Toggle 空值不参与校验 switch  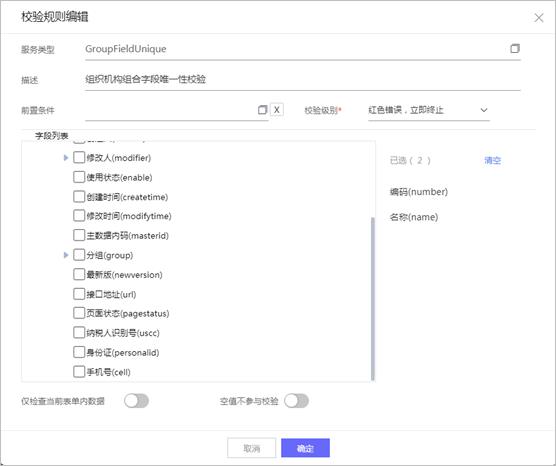coord(296,401)
